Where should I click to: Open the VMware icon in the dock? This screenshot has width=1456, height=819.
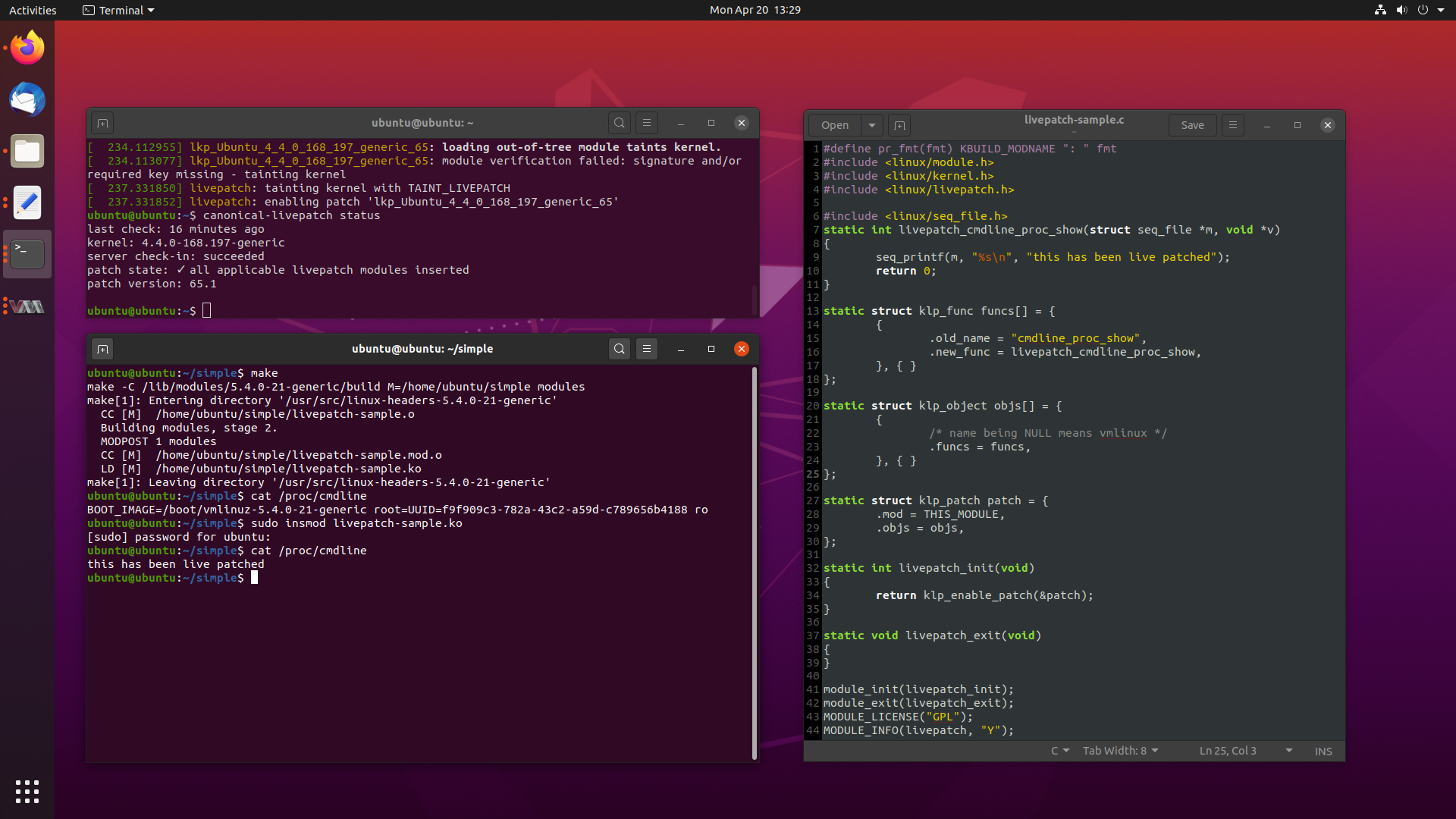(27, 306)
